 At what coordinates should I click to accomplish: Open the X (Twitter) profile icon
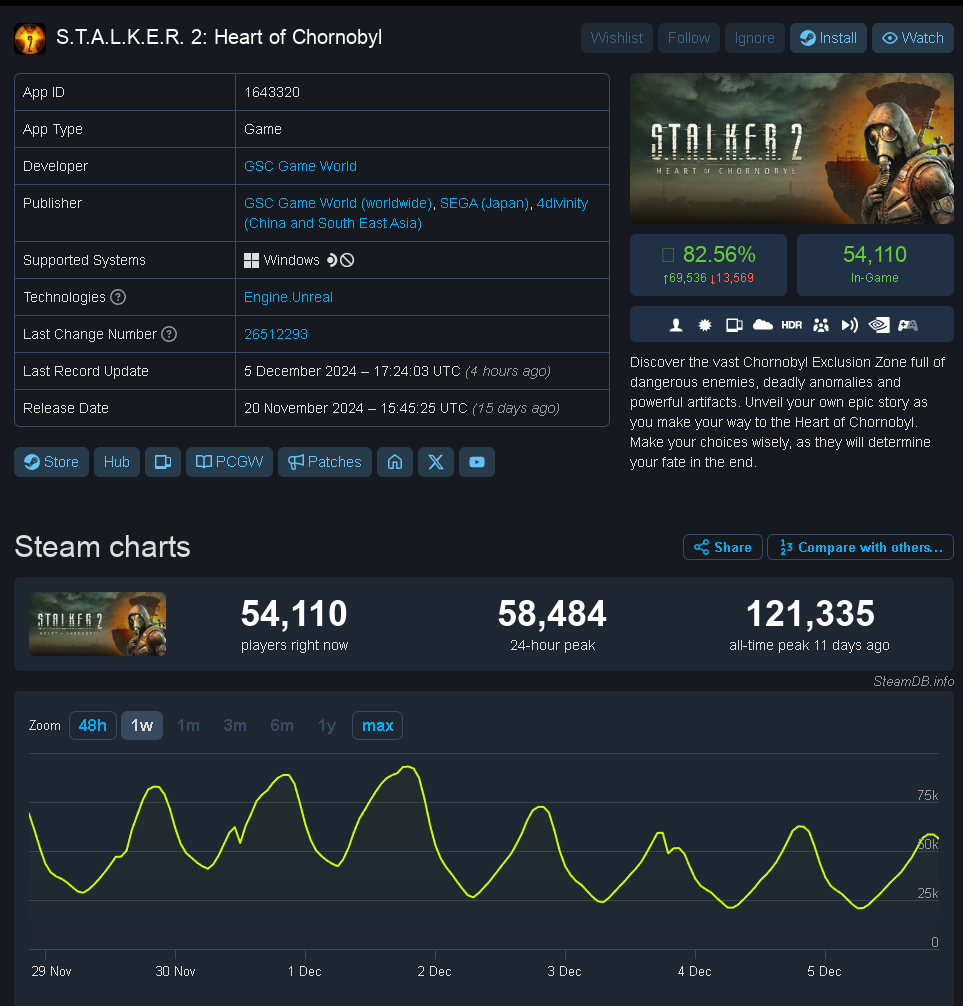[436, 462]
